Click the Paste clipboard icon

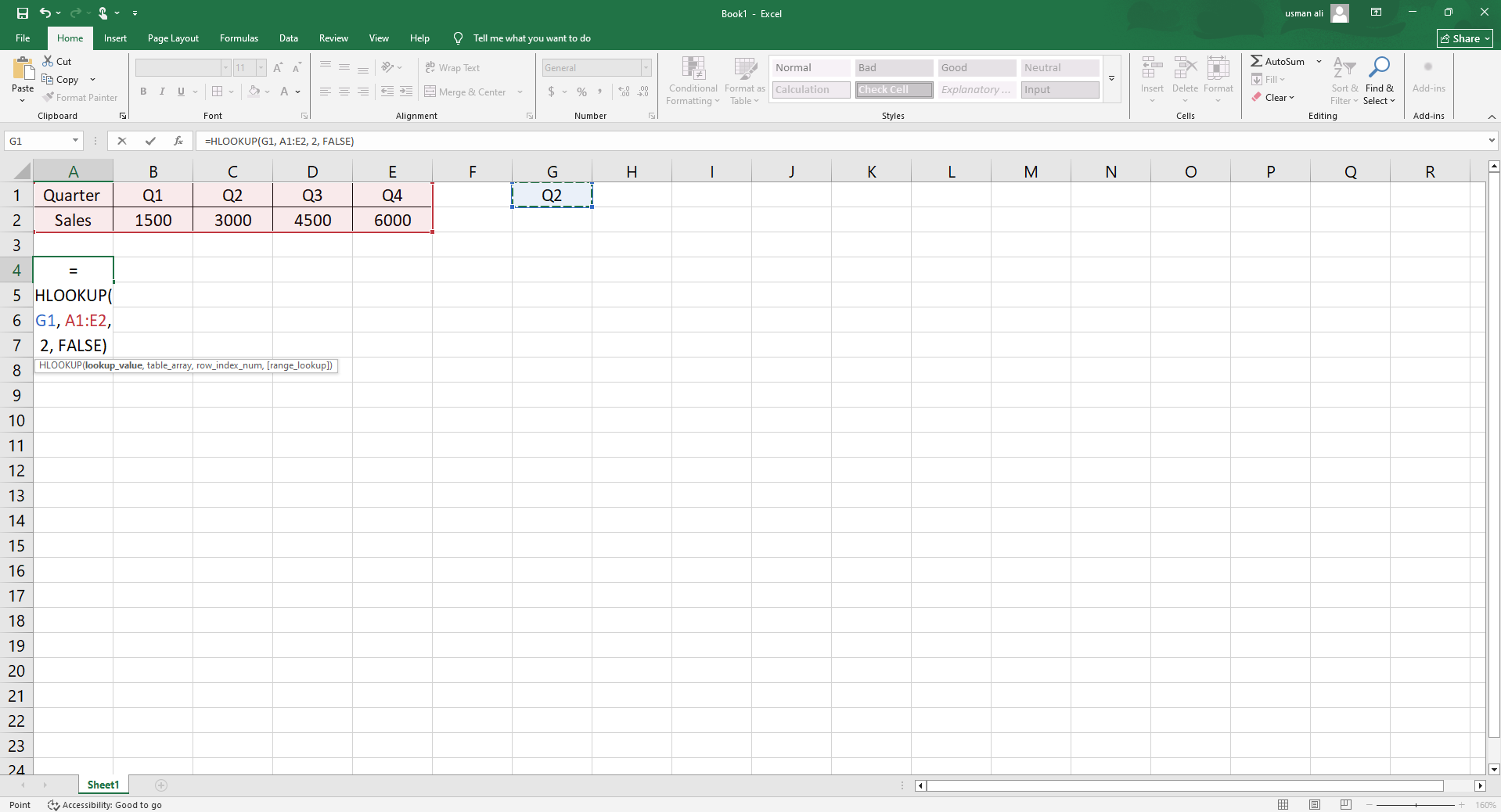[23, 69]
